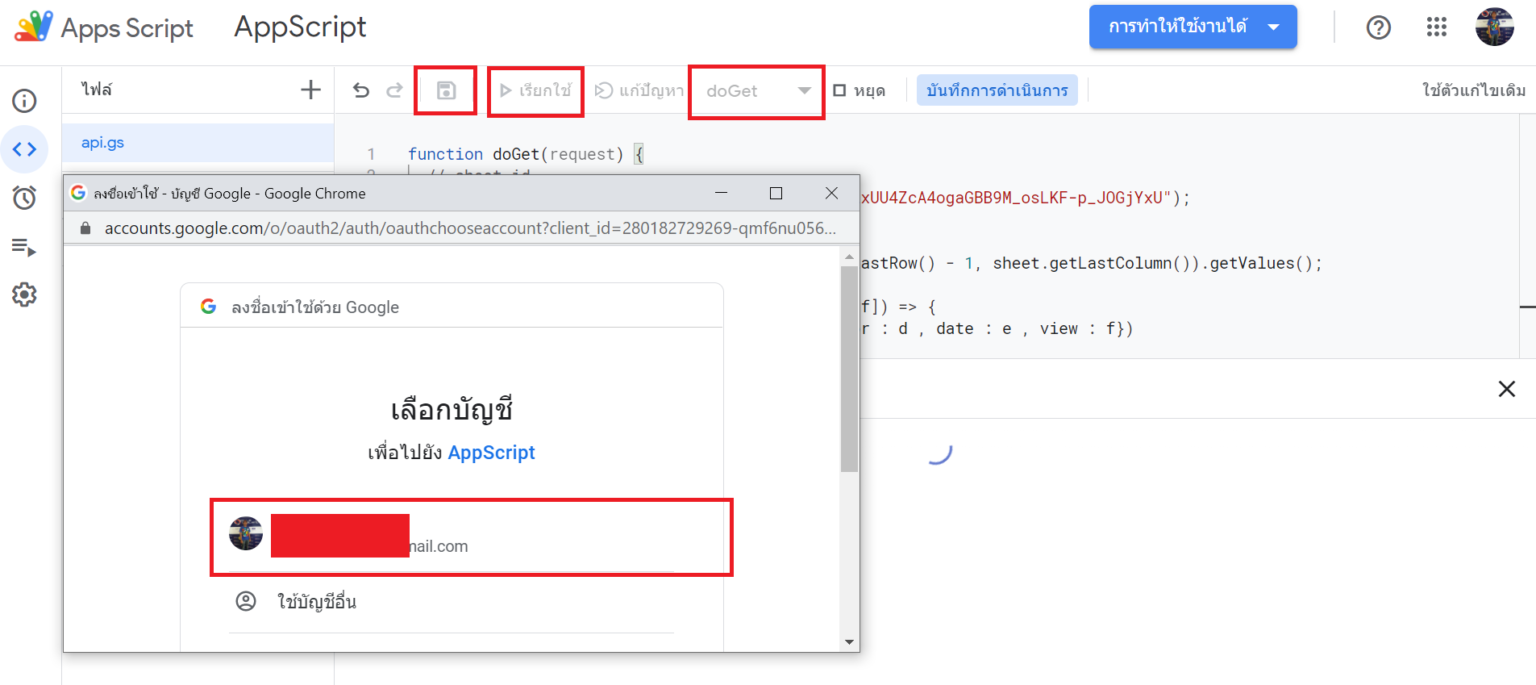Screen dimensions: 1536x685
Task: Undo the last edit in the editor toolbar
Action: point(361,91)
